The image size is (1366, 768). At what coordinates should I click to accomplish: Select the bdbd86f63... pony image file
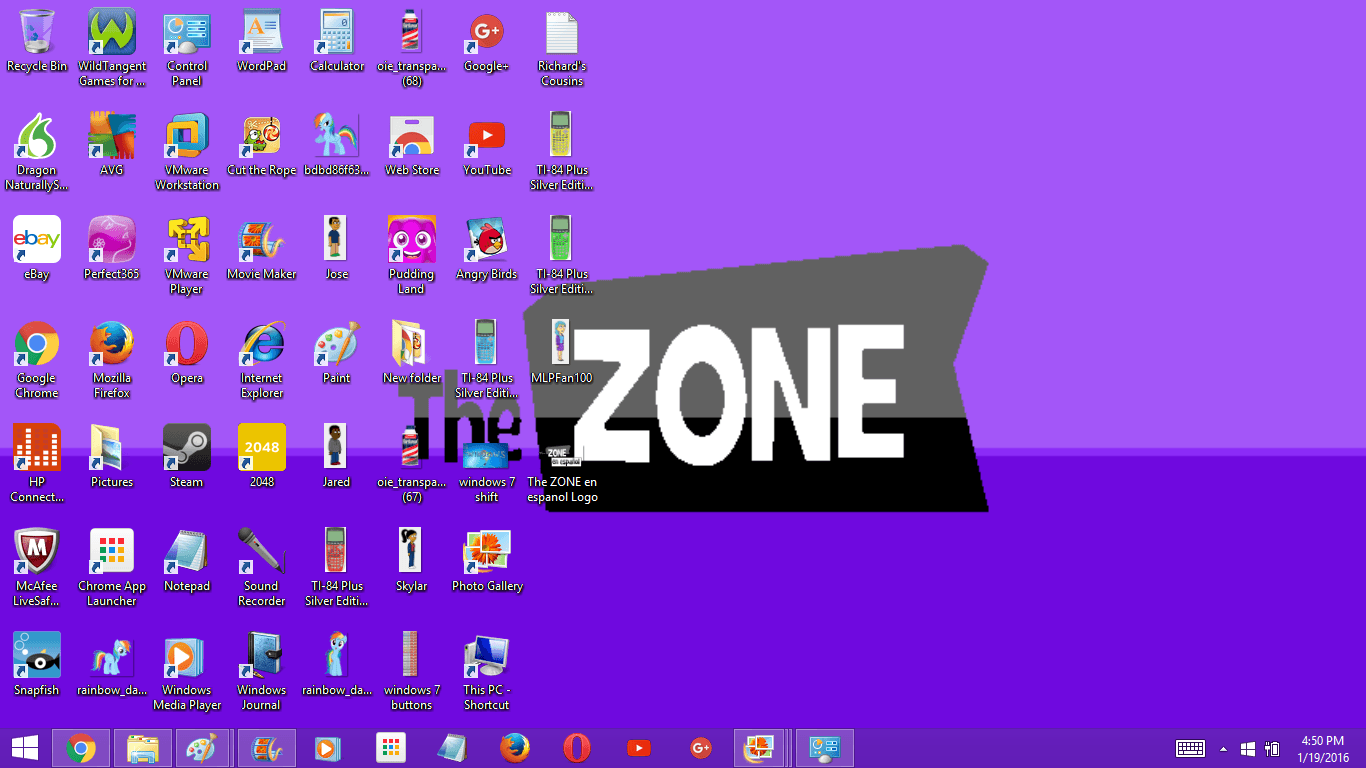pos(337,146)
